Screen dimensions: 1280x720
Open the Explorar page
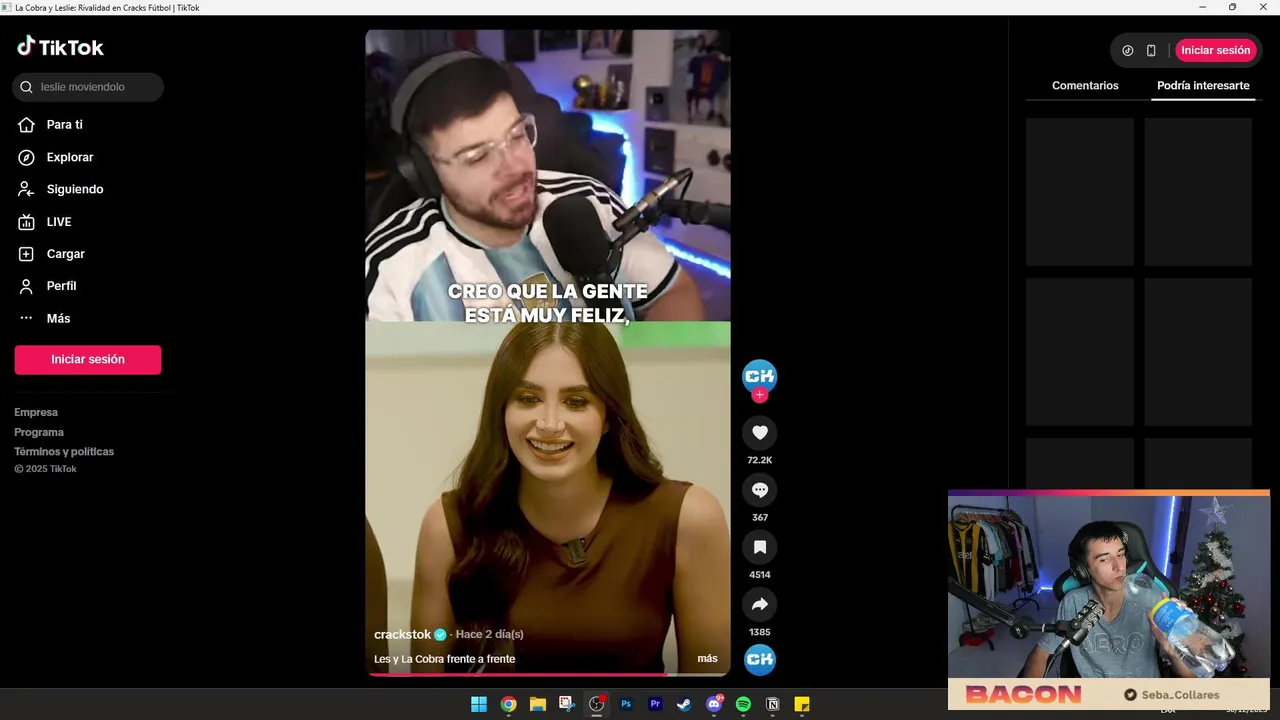[69, 157]
